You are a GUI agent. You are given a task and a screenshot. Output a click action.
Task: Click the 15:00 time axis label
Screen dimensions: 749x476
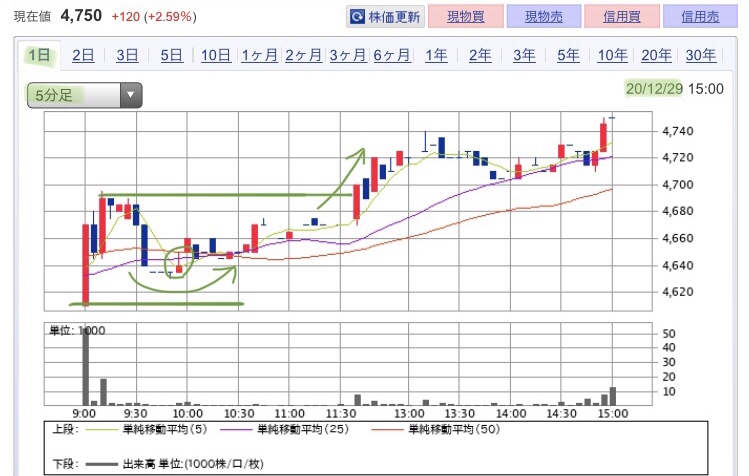coord(613,413)
